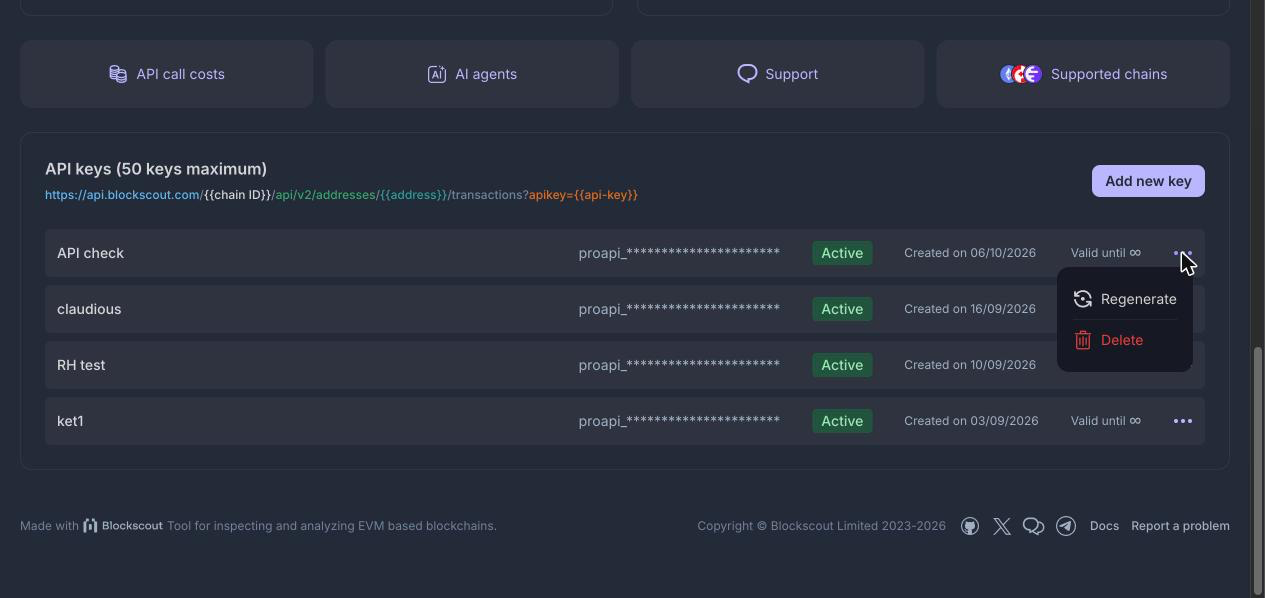Open the X (Twitter) icon in footer
1265x598 pixels.
(1002, 526)
